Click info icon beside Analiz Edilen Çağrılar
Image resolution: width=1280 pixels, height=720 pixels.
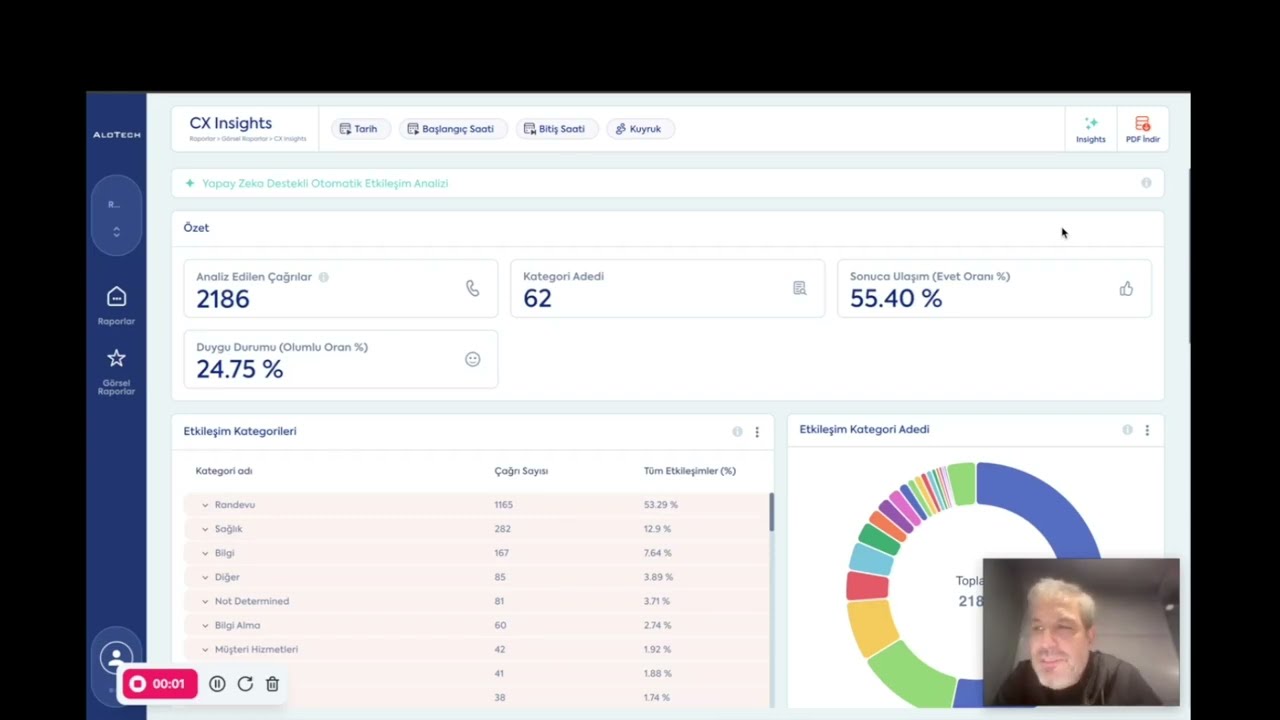[323, 277]
